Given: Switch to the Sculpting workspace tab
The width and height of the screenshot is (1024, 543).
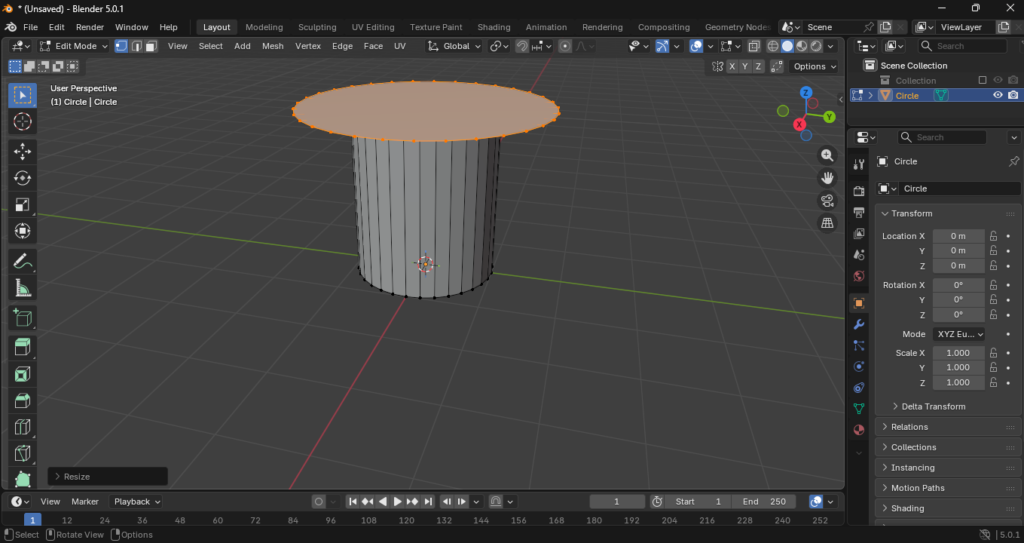Looking at the screenshot, I should click(317, 27).
